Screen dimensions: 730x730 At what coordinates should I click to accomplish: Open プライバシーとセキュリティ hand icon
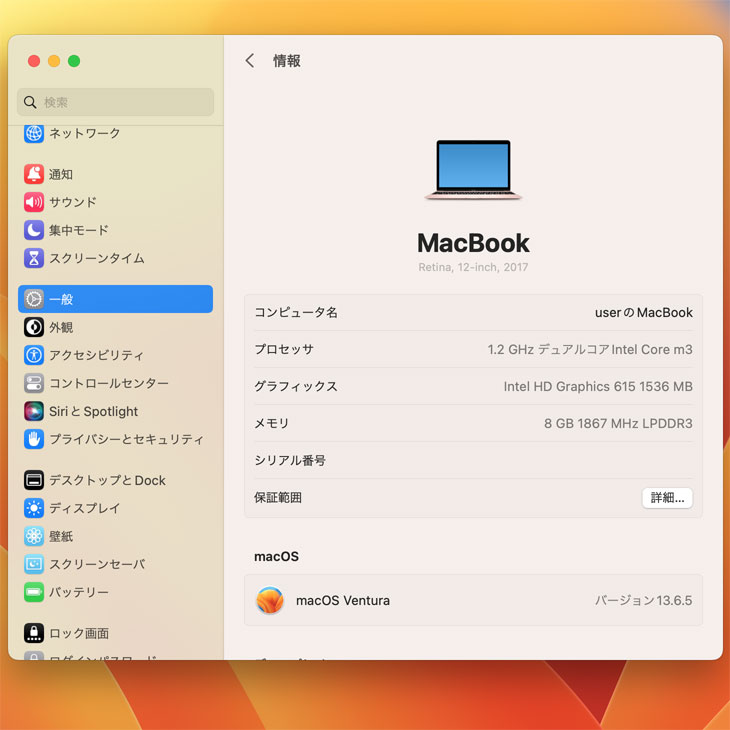pos(34,439)
